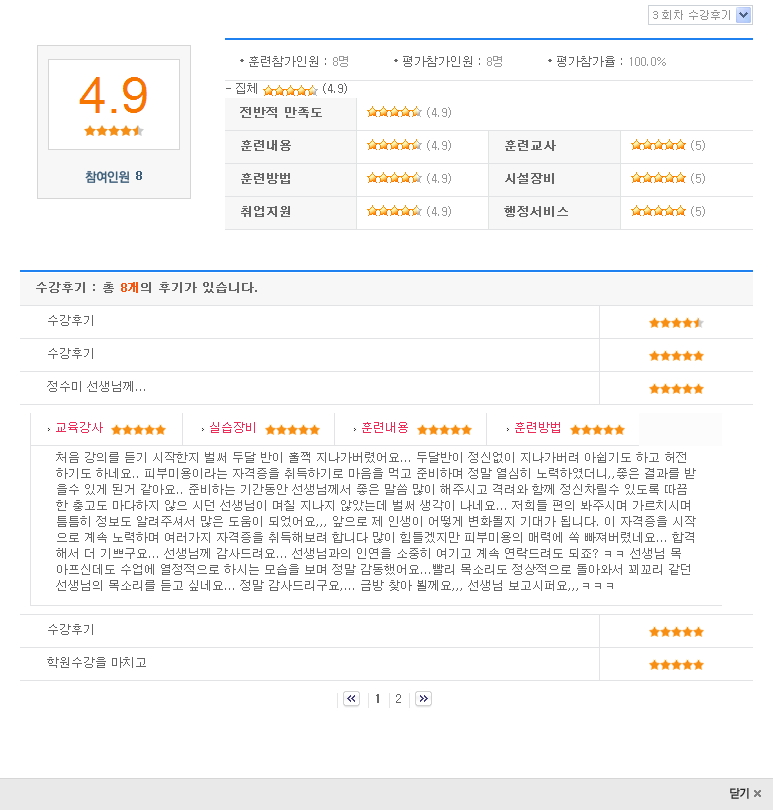Open the 3회차 수강후기 session dropdown
The height and width of the screenshot is (810, 773).
click(x=700, y=15)
